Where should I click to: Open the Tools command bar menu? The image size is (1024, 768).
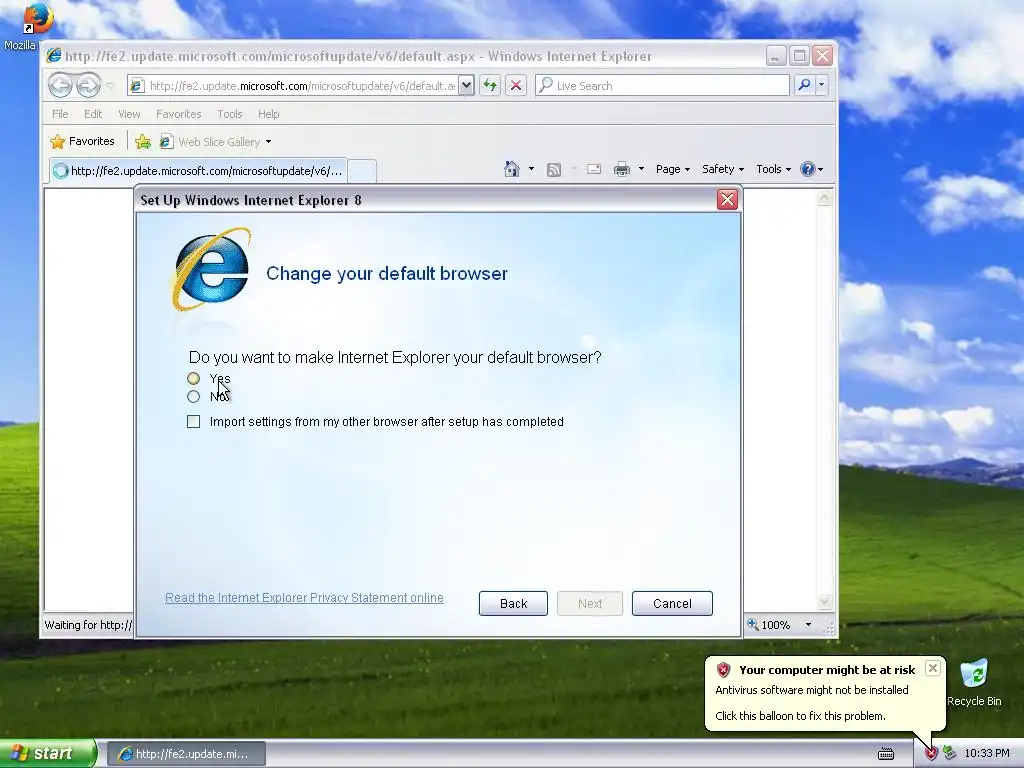coord(773,169)
